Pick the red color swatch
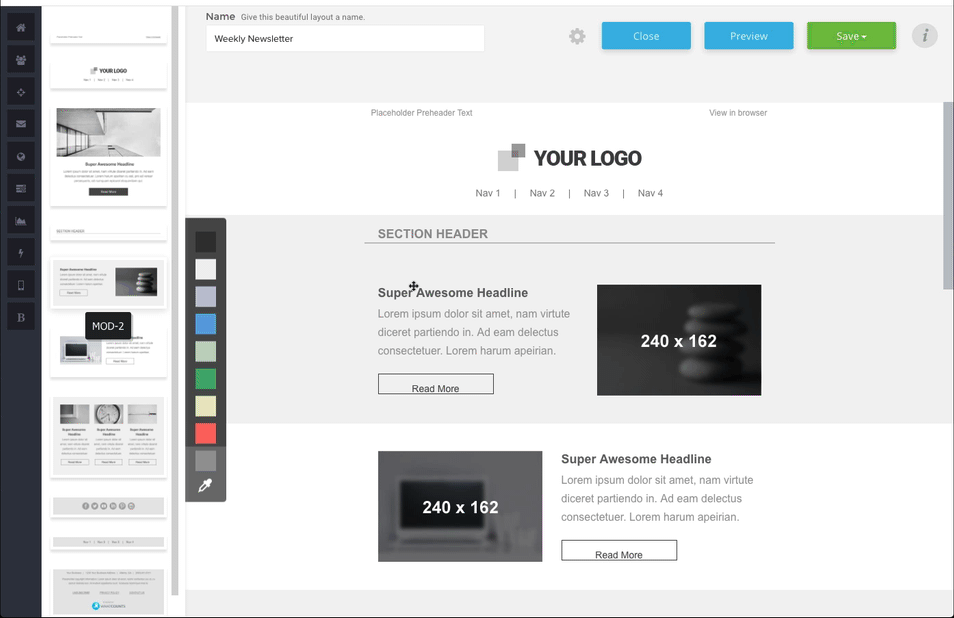 tap(205, 433)
